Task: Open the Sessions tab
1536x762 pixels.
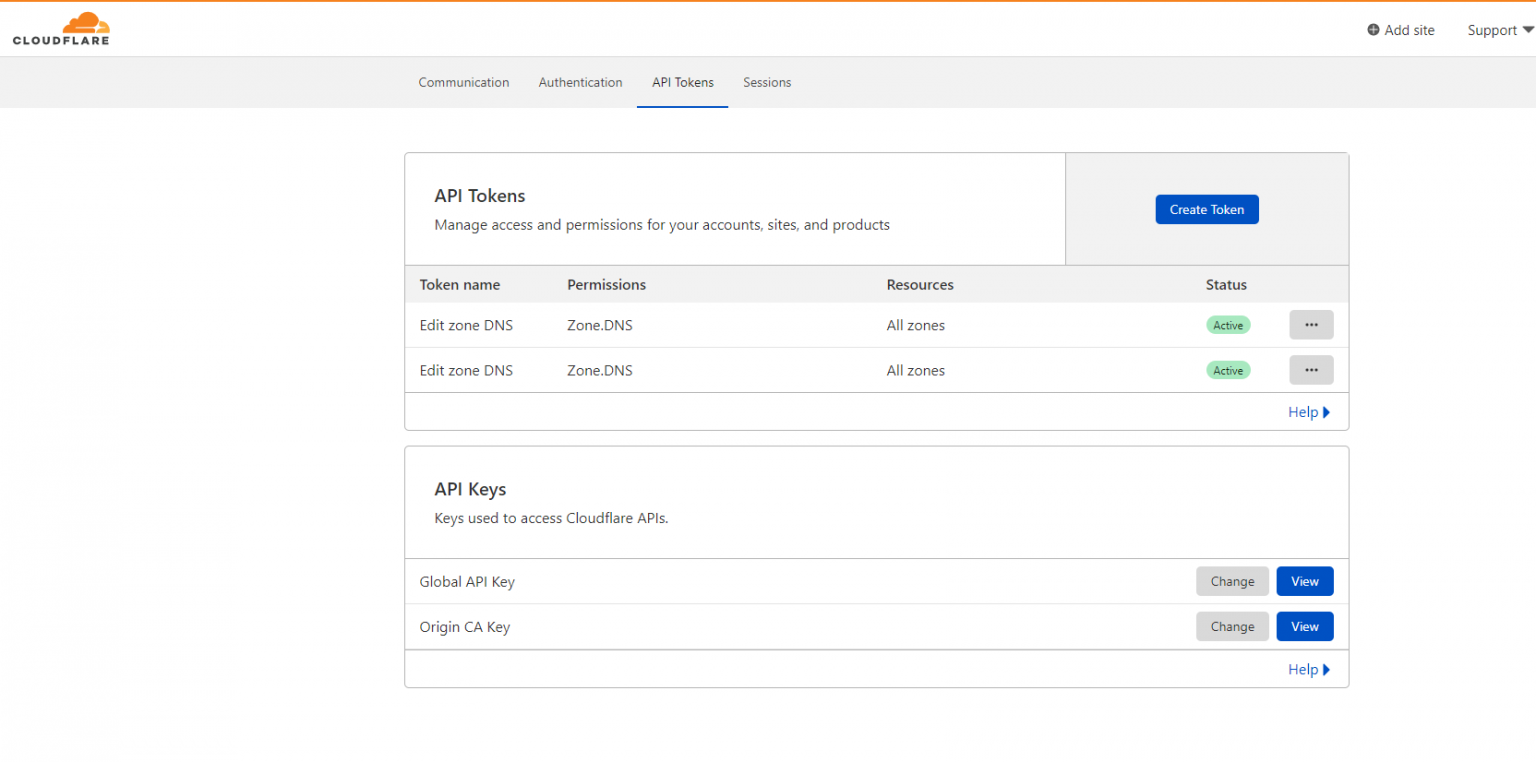Action: (767, 82)
